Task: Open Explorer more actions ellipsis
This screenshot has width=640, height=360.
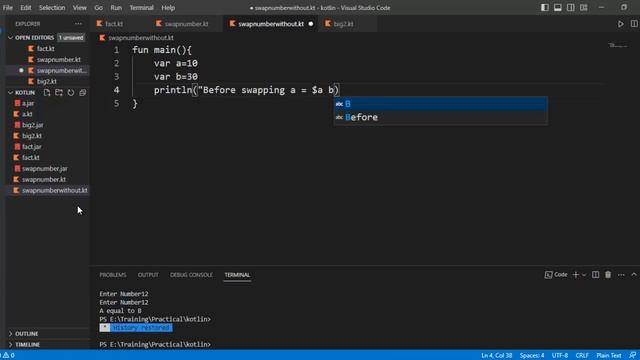Action: click(x=78, y=24)
